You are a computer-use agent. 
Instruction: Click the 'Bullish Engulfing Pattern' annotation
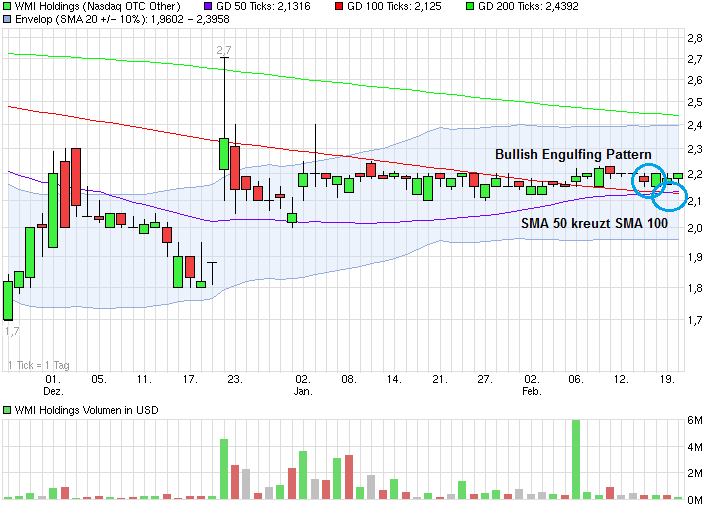[573, 154]
